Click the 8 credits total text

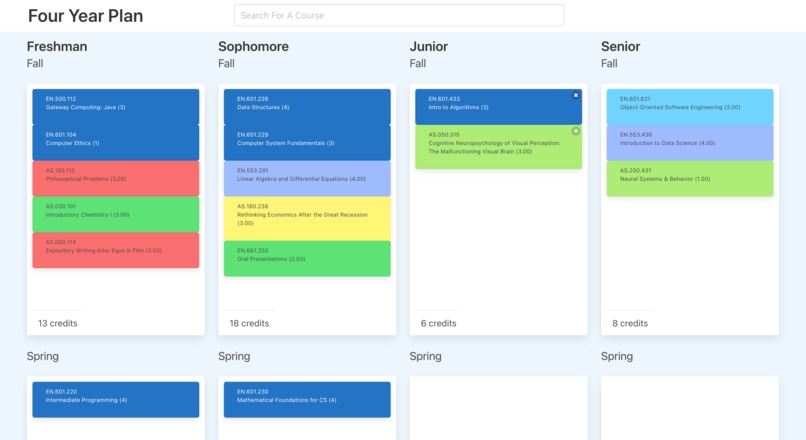(630, 323)
